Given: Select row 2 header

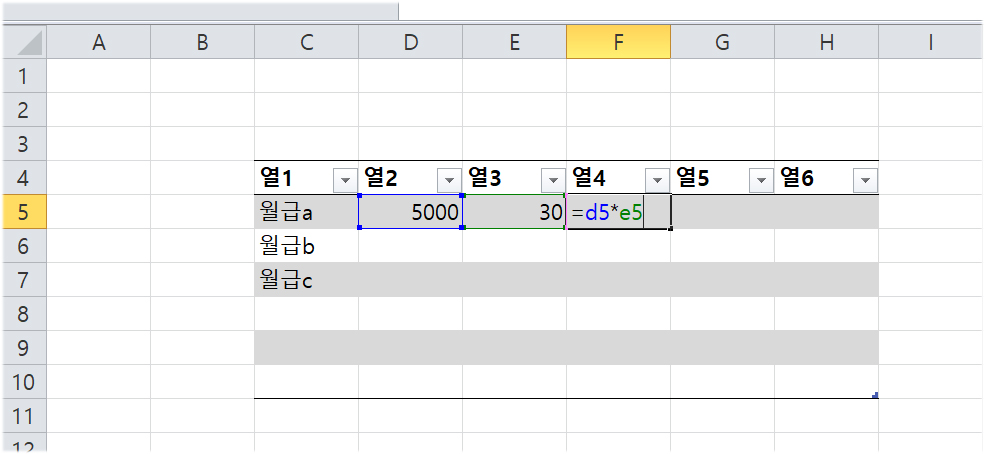Looking at the screenshot, I should pyautogui.click(x=24, y=110).
